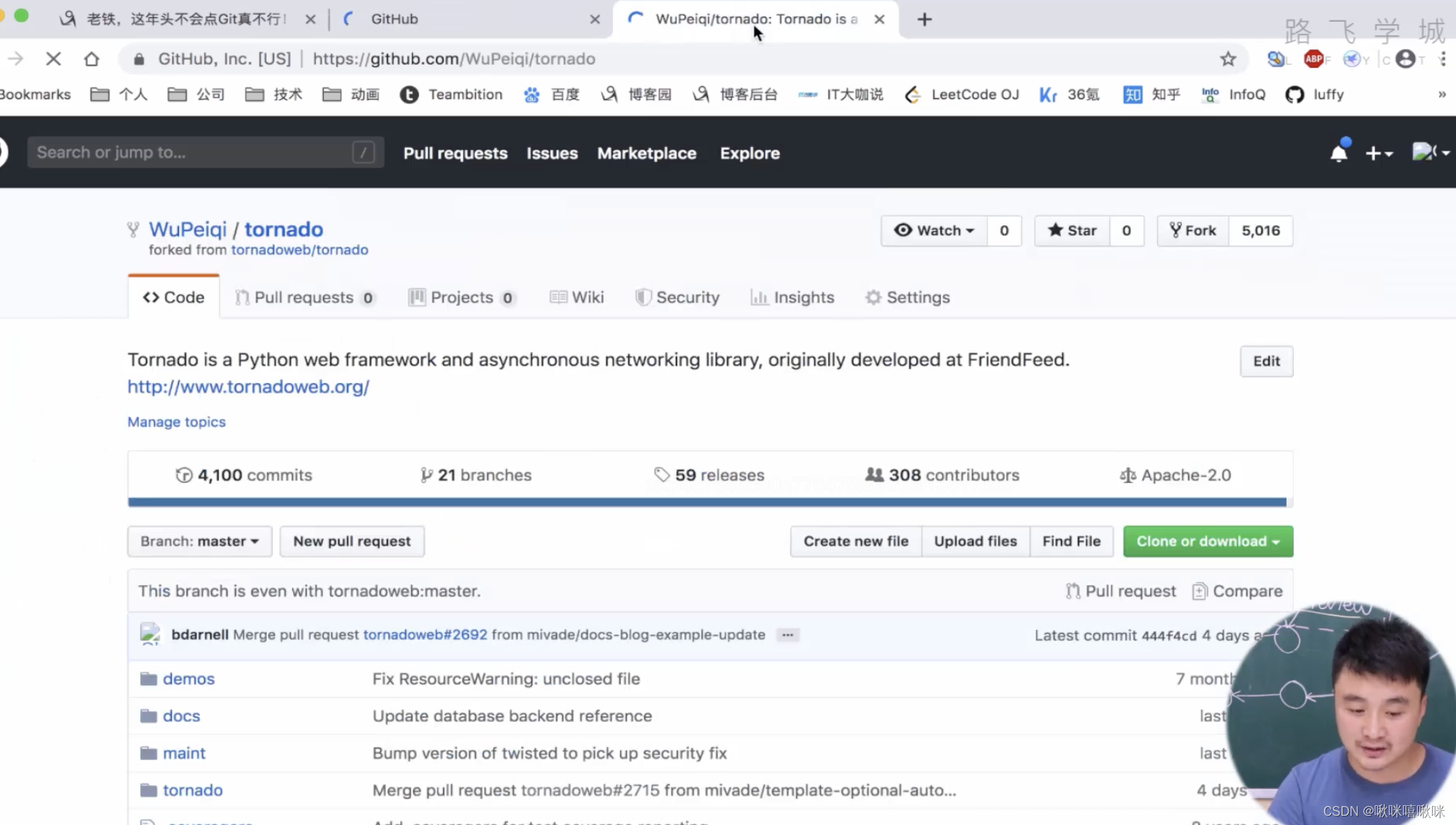The width and height of the screenshot is (1456, 825).
Task: Expand the commit message ellipsis button
Action: point(787,635)
